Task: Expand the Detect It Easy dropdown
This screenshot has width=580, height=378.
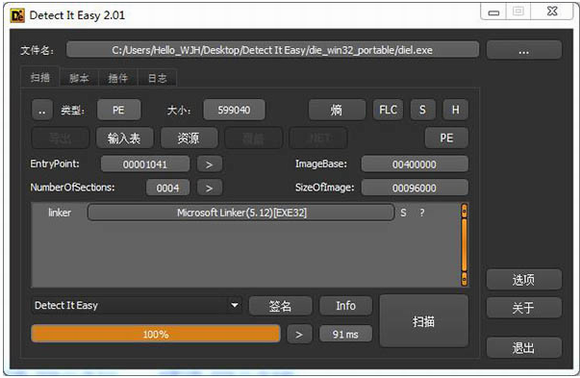Action: pyautogui.click(x=234, y=306)
